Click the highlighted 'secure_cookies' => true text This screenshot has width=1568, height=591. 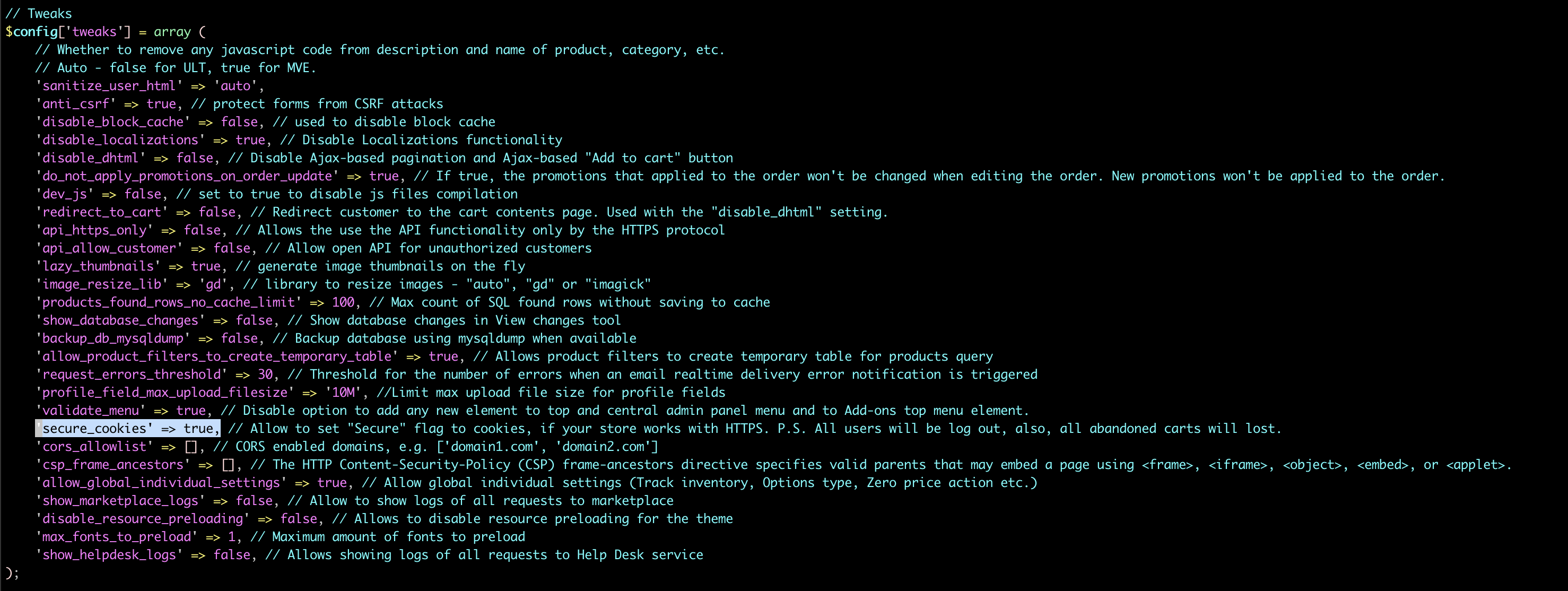(128, 429)
